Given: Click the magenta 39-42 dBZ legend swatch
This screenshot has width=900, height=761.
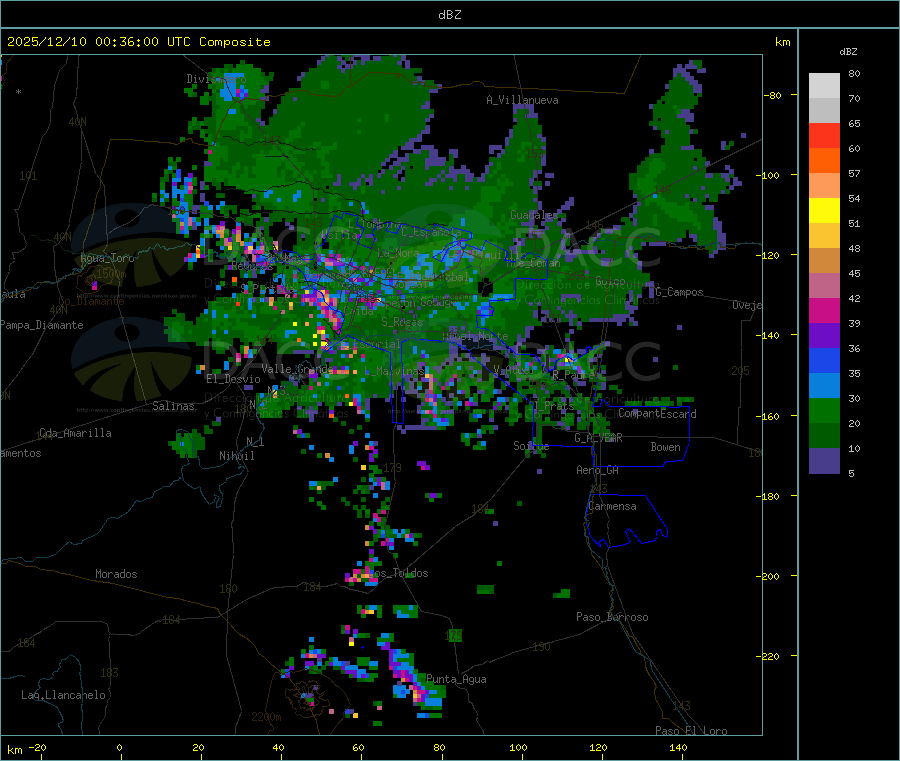Looking at the screenshot, I should click(824, 310).
